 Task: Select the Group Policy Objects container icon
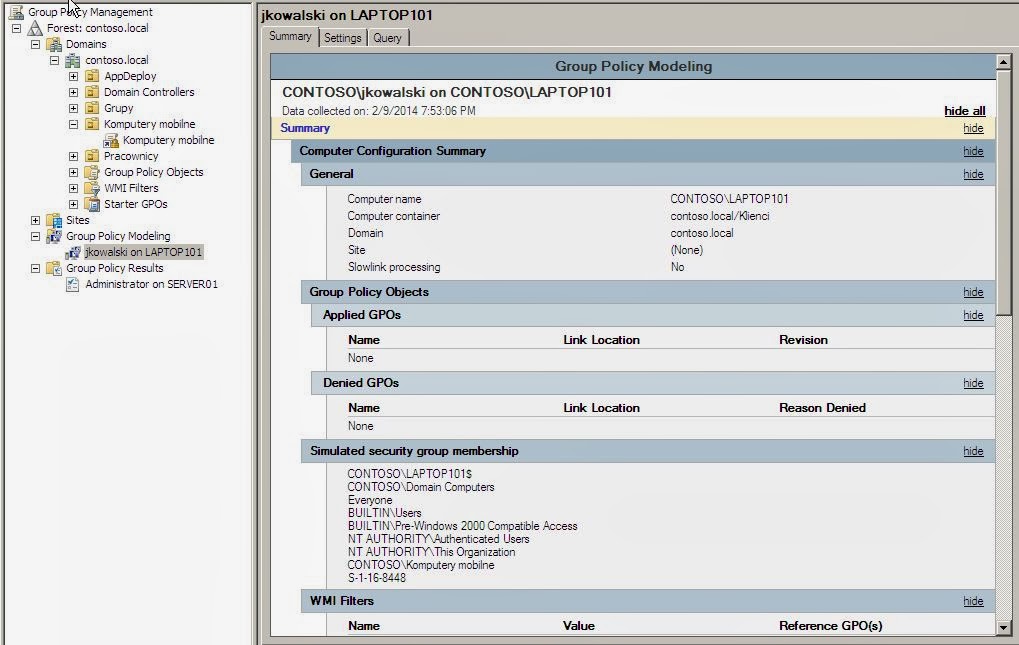tap(91, 171)
